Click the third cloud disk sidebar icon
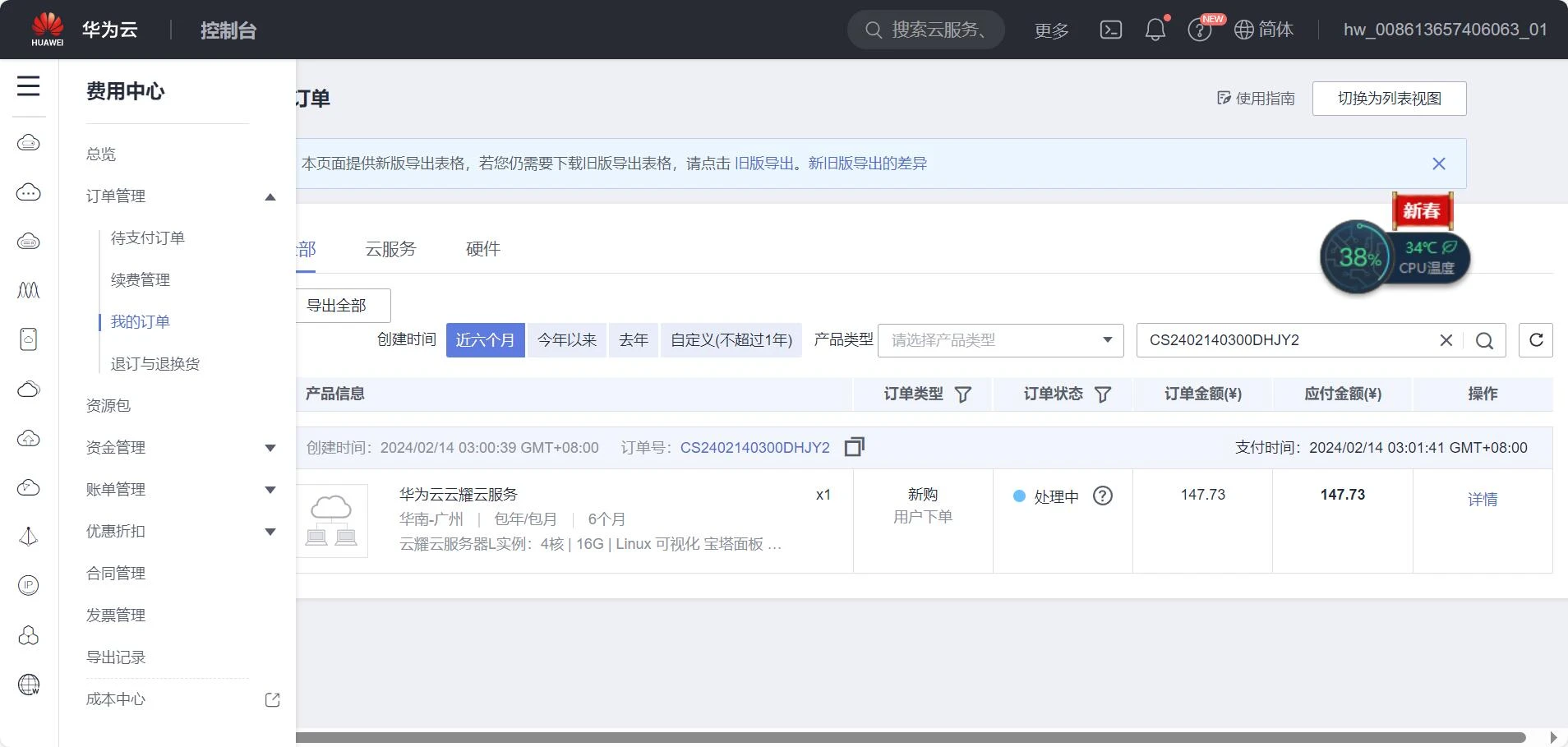This screenshot has height=747, width=1568. (x=29, y=242)
